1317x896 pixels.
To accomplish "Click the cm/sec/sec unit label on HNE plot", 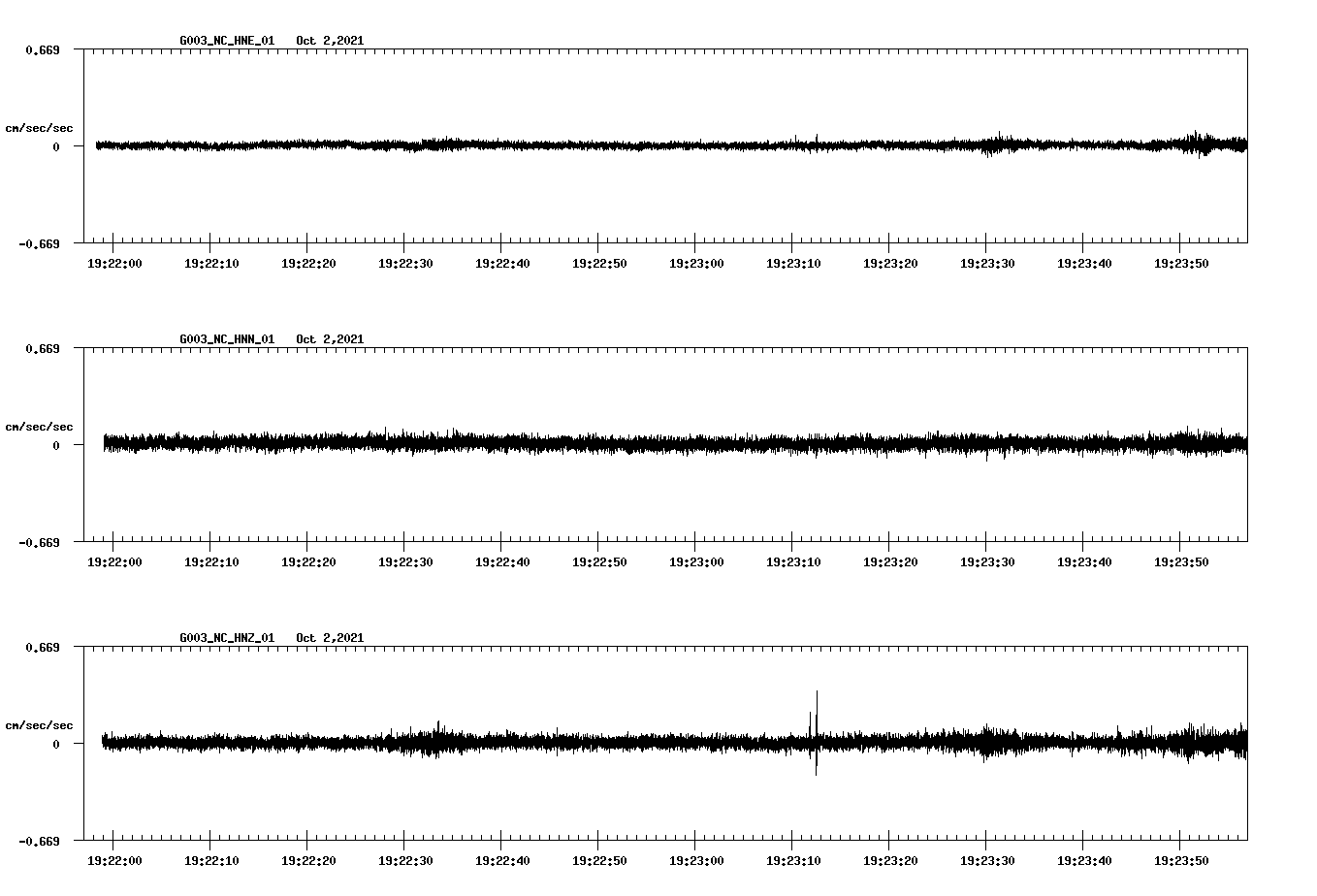I will (40, 128).
